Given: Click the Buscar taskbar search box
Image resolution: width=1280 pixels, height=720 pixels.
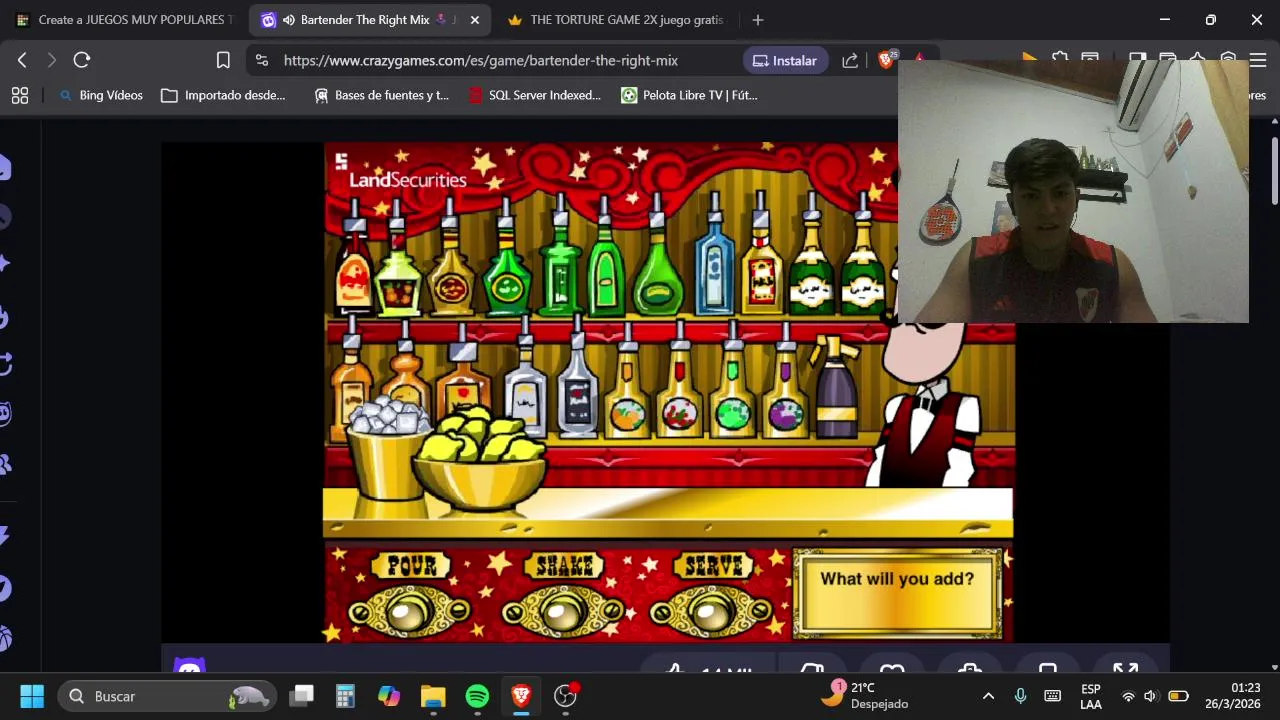Looking at the screenshot, I should pyautogui.click(x=167, y=696).
